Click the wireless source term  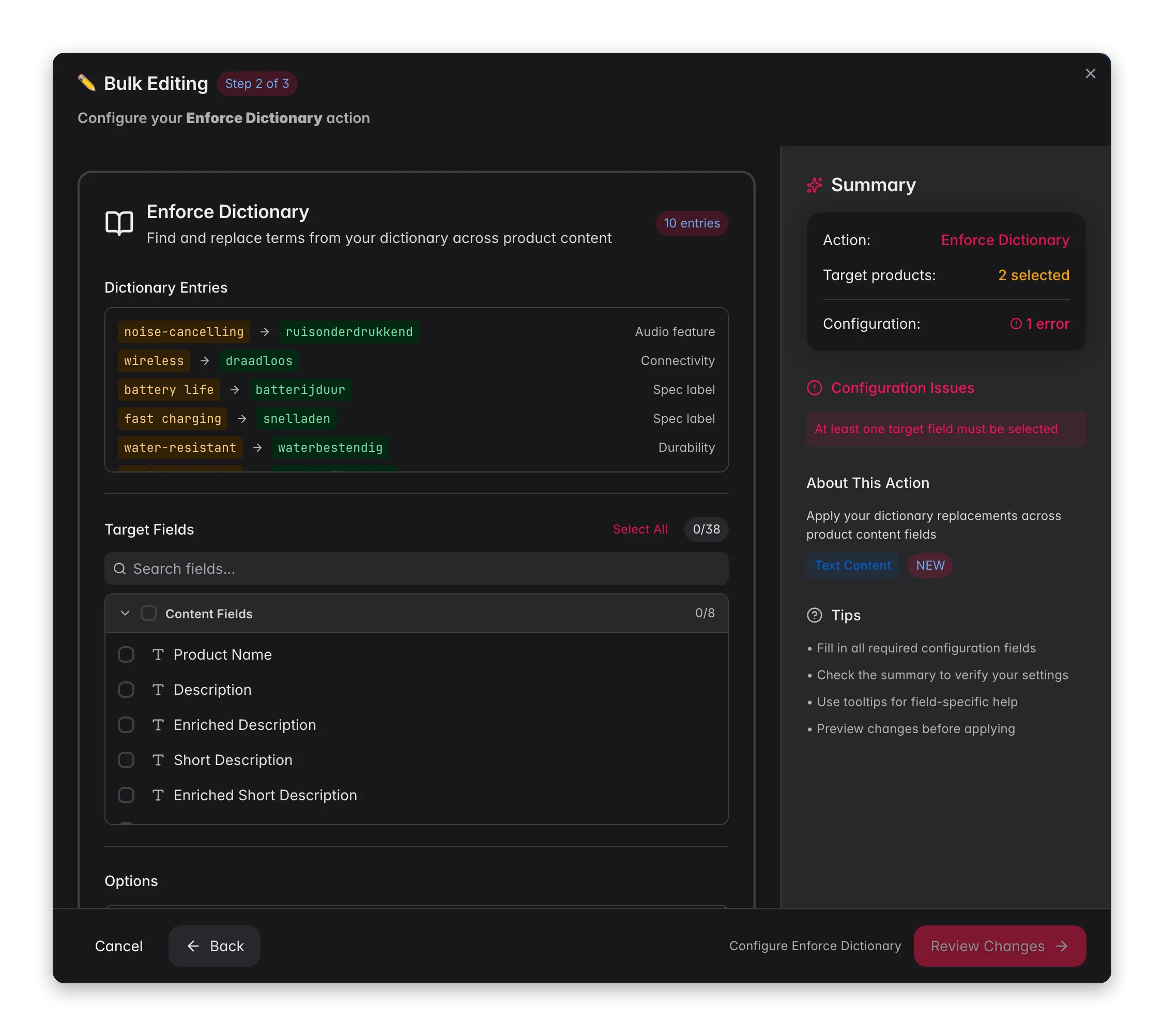coord(154,360)
